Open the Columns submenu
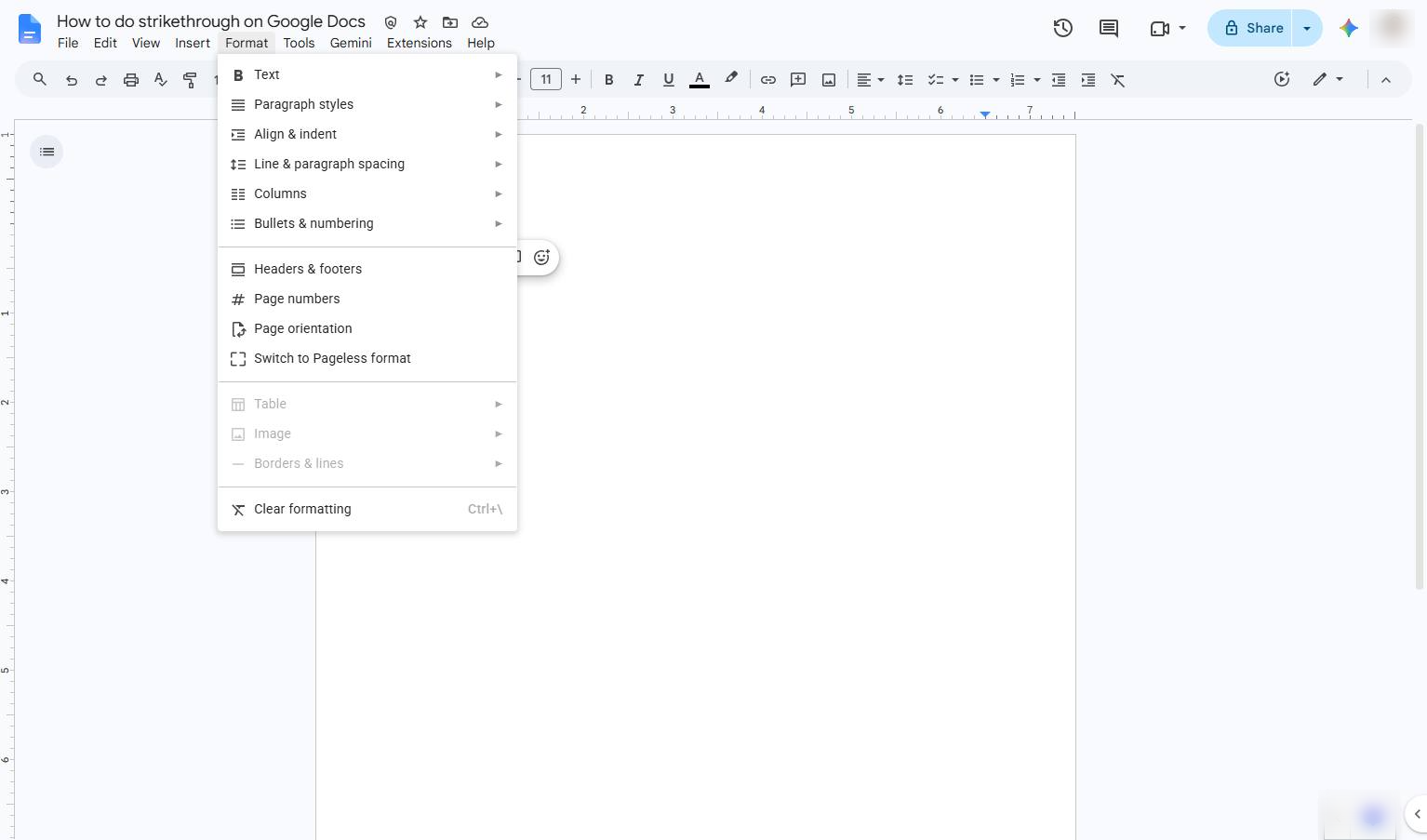1427x840 pixels. [367, 193]
